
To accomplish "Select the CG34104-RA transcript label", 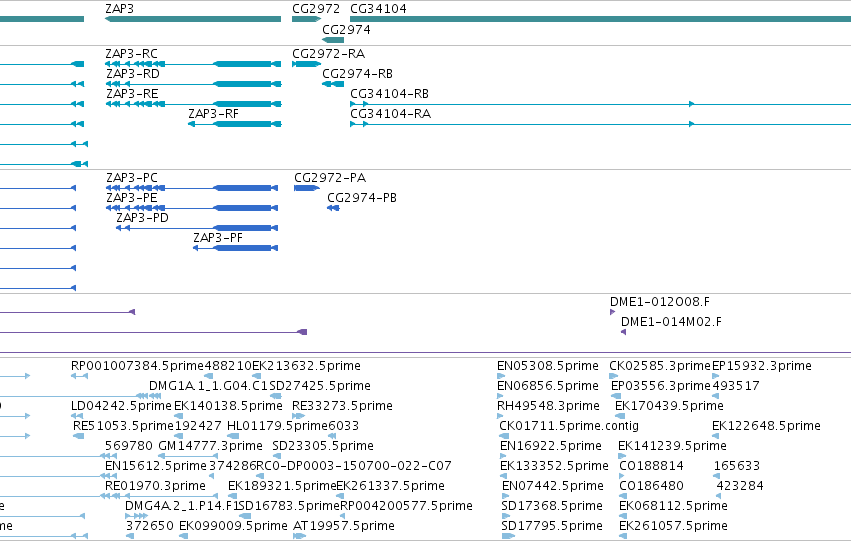I will 390,114.
